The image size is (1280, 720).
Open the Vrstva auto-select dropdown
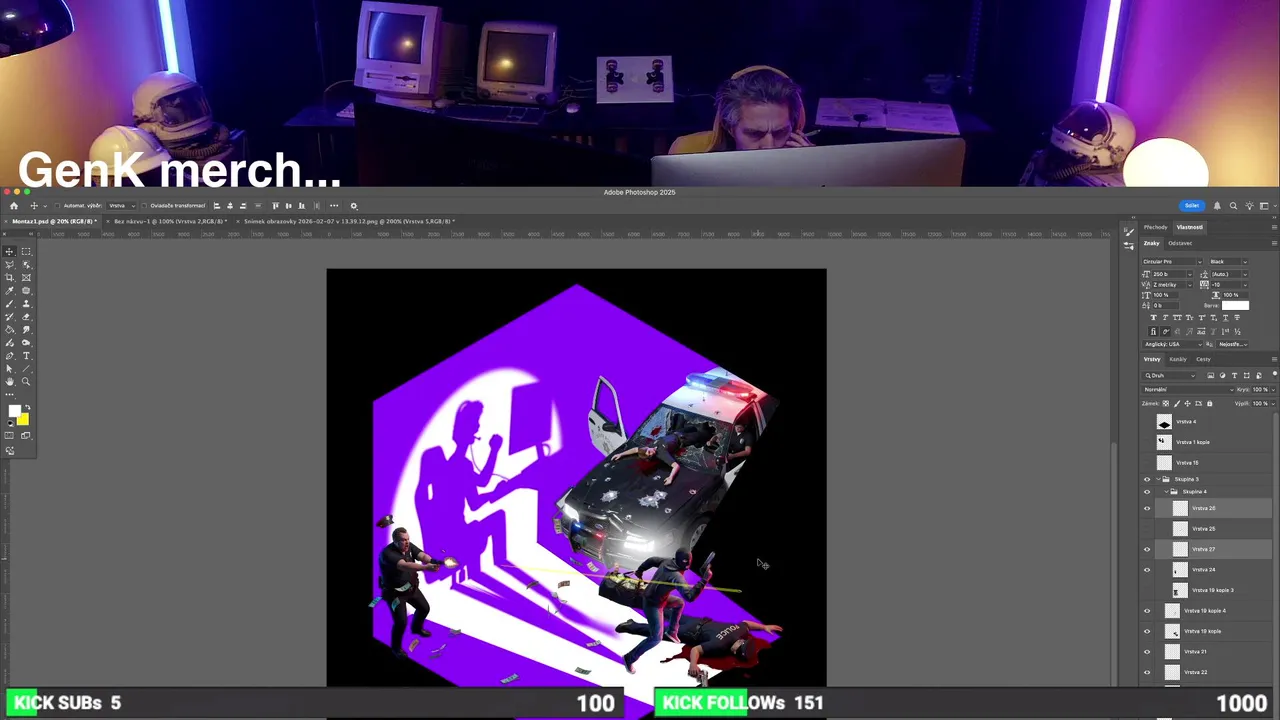point(120,206)
